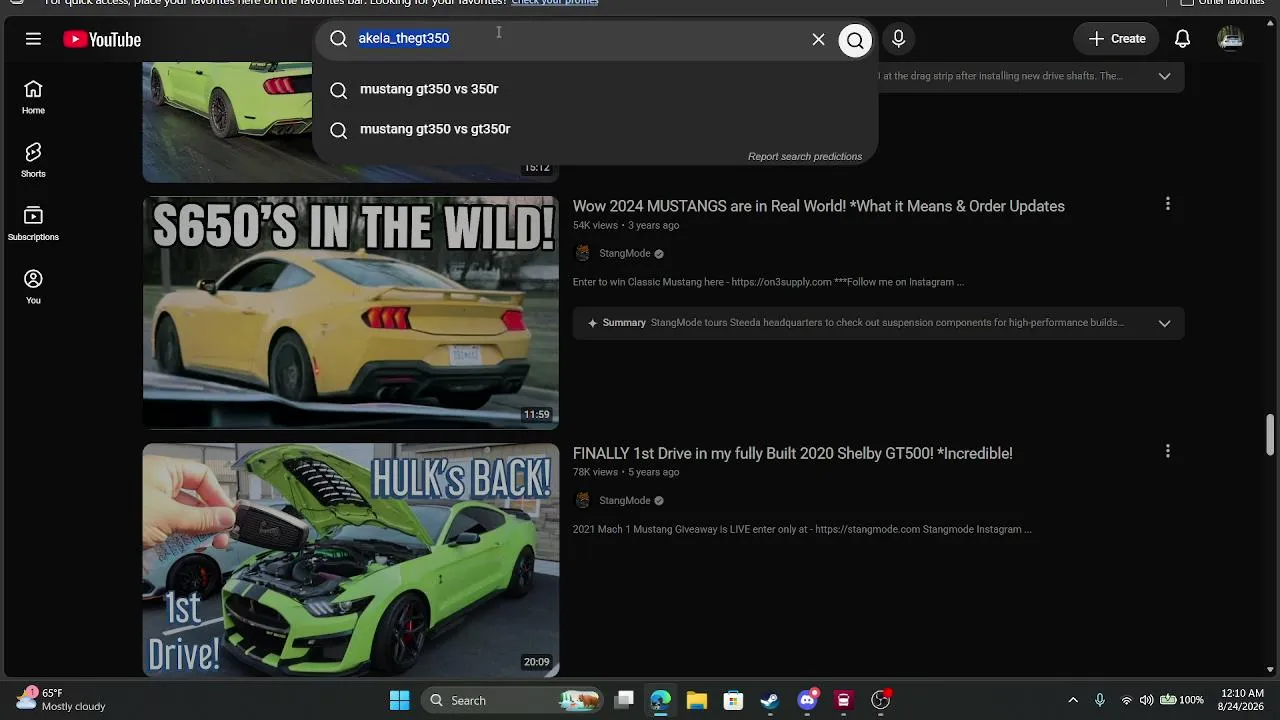This screenshot has height=720, width=1280.
Task: Open 'FINALLY 1st Drive' Shelby GT500 video title
Action: (x=793, y=453)
